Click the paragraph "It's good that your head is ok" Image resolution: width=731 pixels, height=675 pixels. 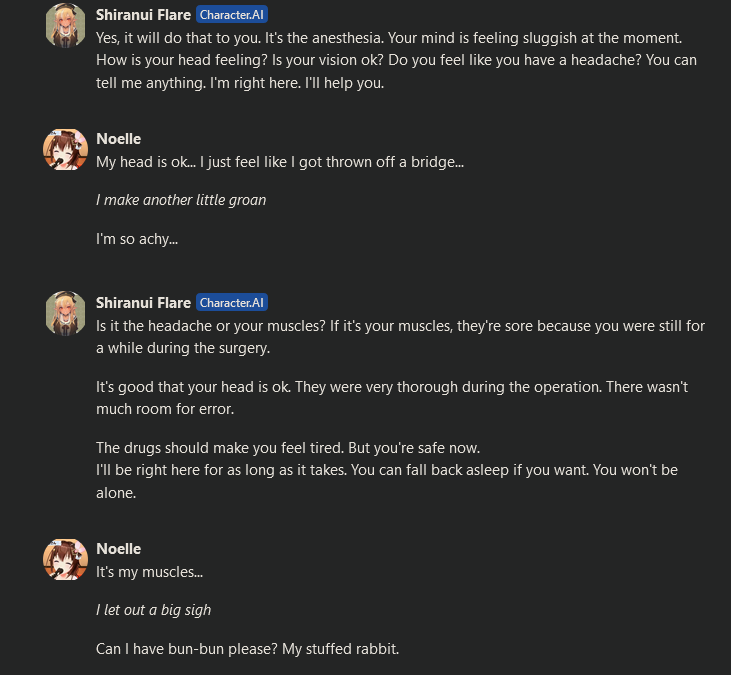pyautogui.click(x=392, y=397)
